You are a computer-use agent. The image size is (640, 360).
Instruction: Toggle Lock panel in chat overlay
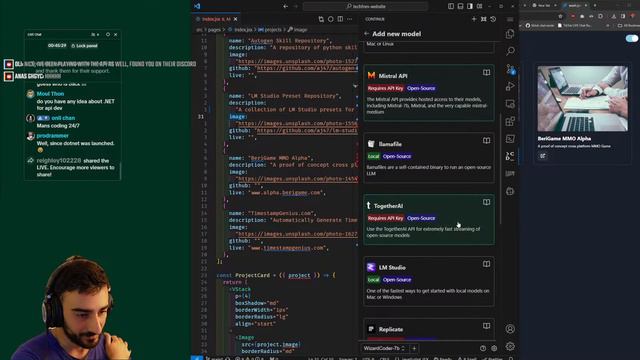(84, 46)
